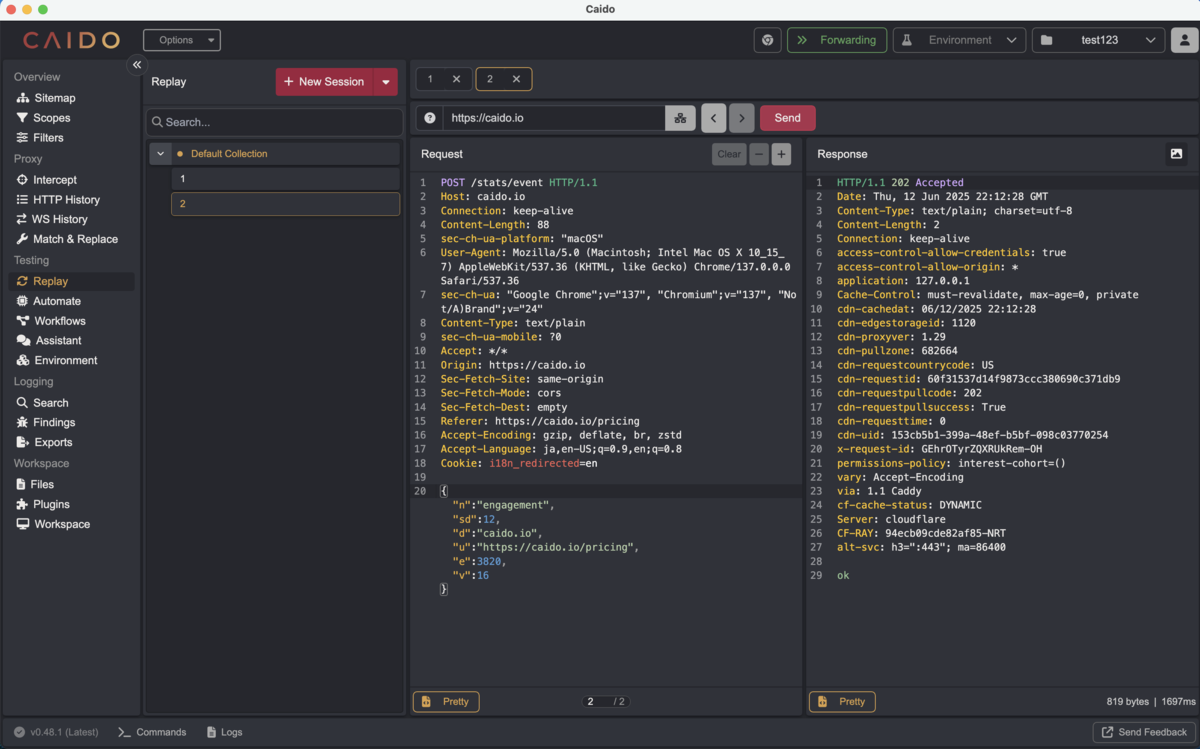Viewport: 1200px width, 749px height.
Task: Open Workspace sidebar item
Action: tap(54, 524)
